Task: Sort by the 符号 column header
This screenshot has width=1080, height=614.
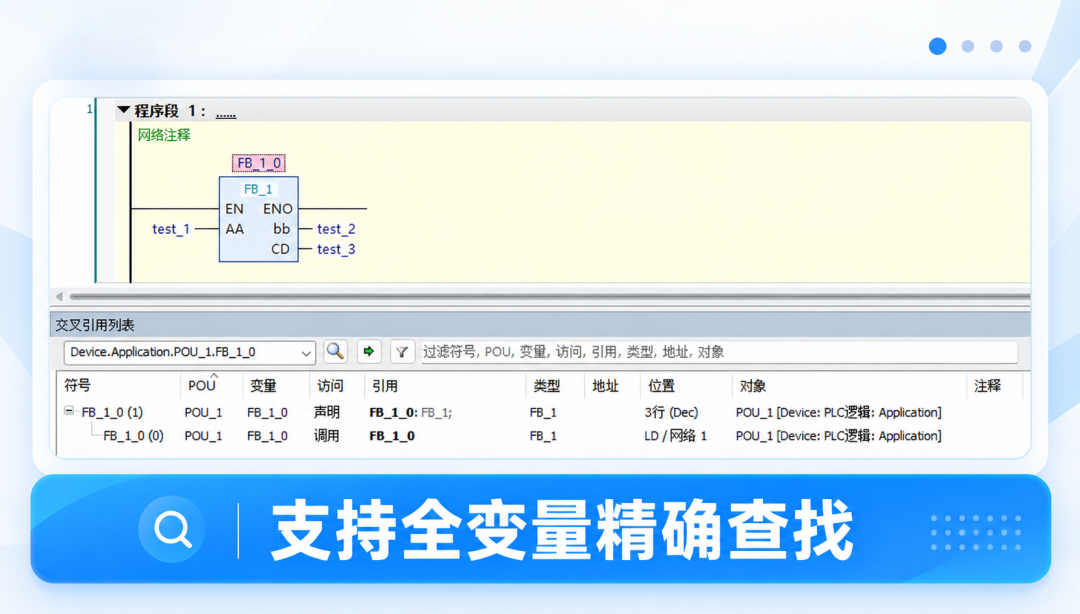Action: [77, 386]
